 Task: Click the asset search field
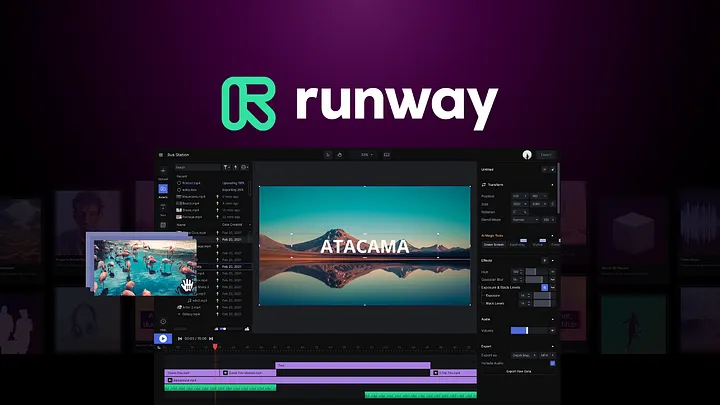click(196, 167)
